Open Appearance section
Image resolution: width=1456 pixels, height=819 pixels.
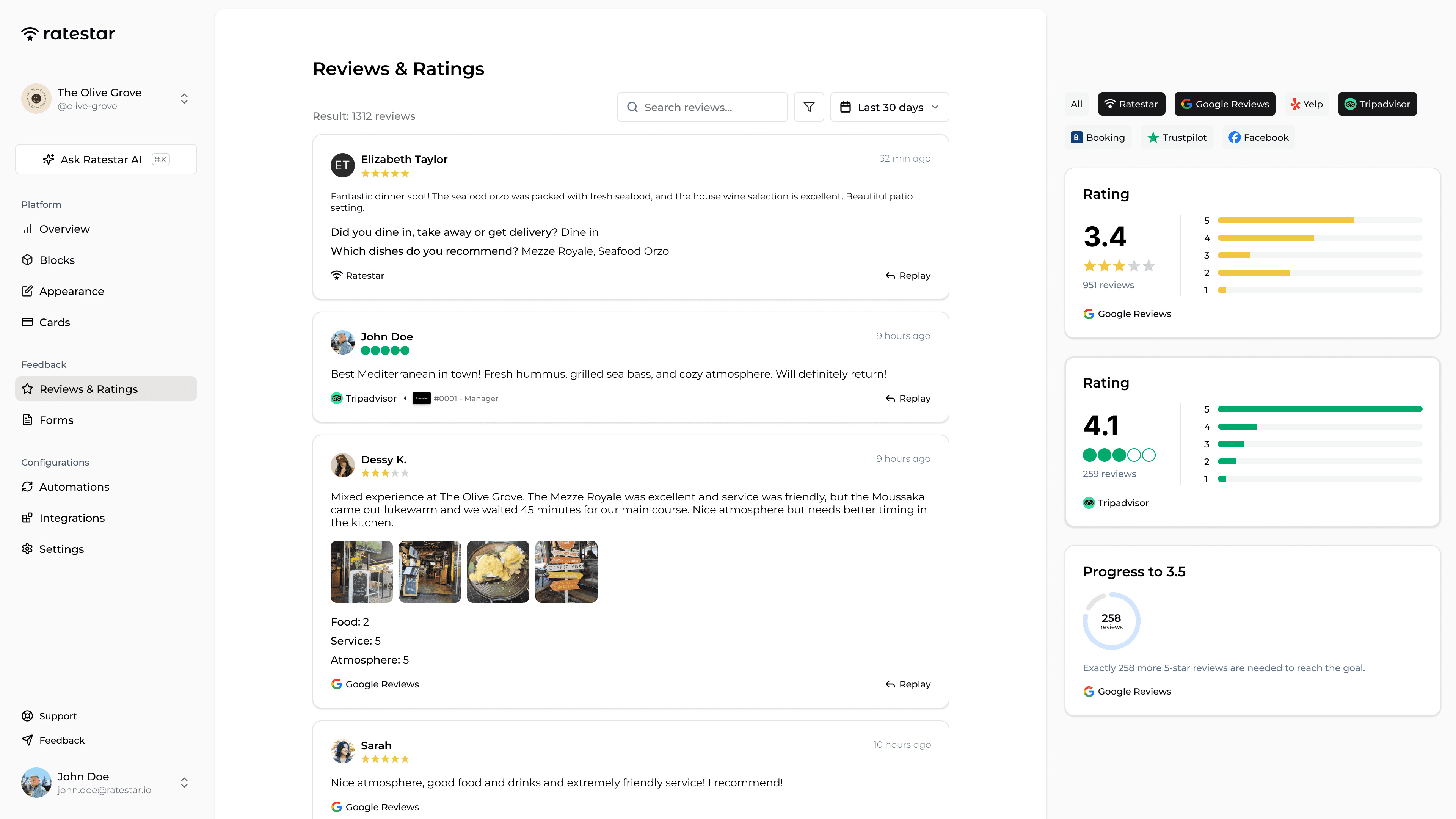point(71,291)
